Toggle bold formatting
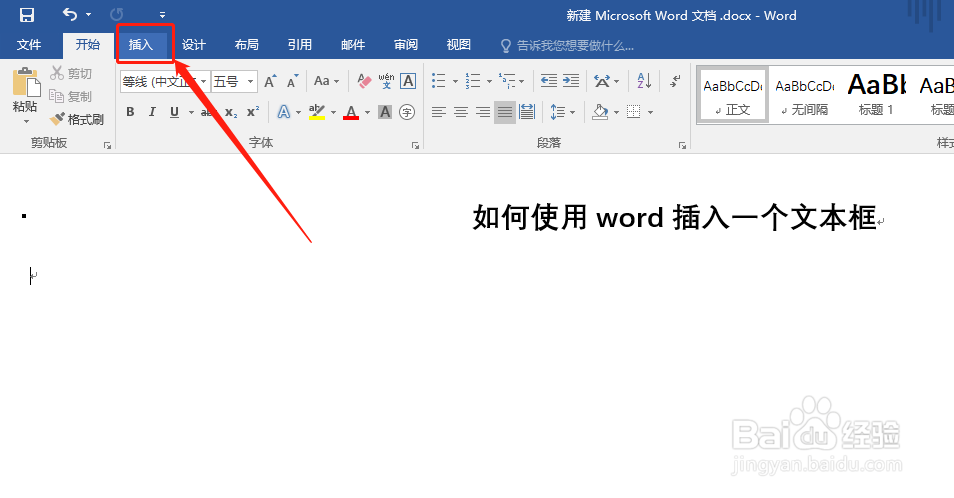Image resolution: width=954 pixels, height=498 pixels. (x=130, y=112)
